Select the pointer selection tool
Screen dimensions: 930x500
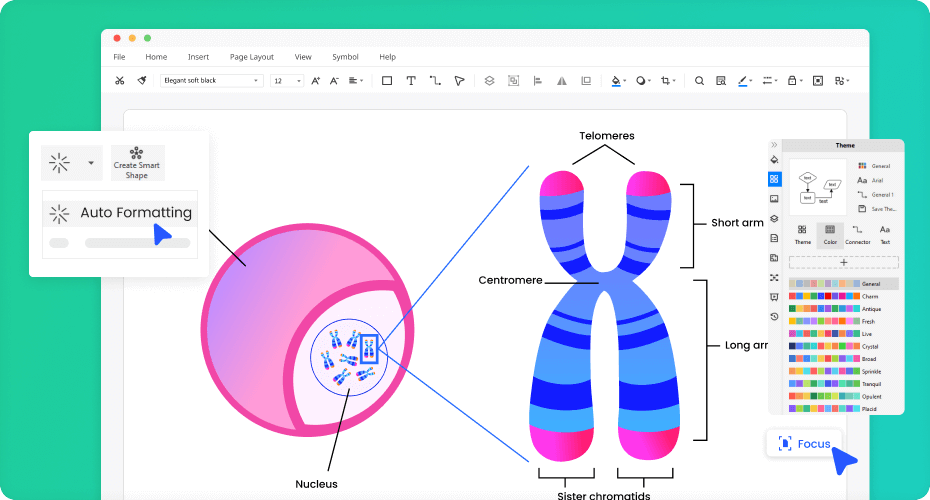tap(459, 81)
